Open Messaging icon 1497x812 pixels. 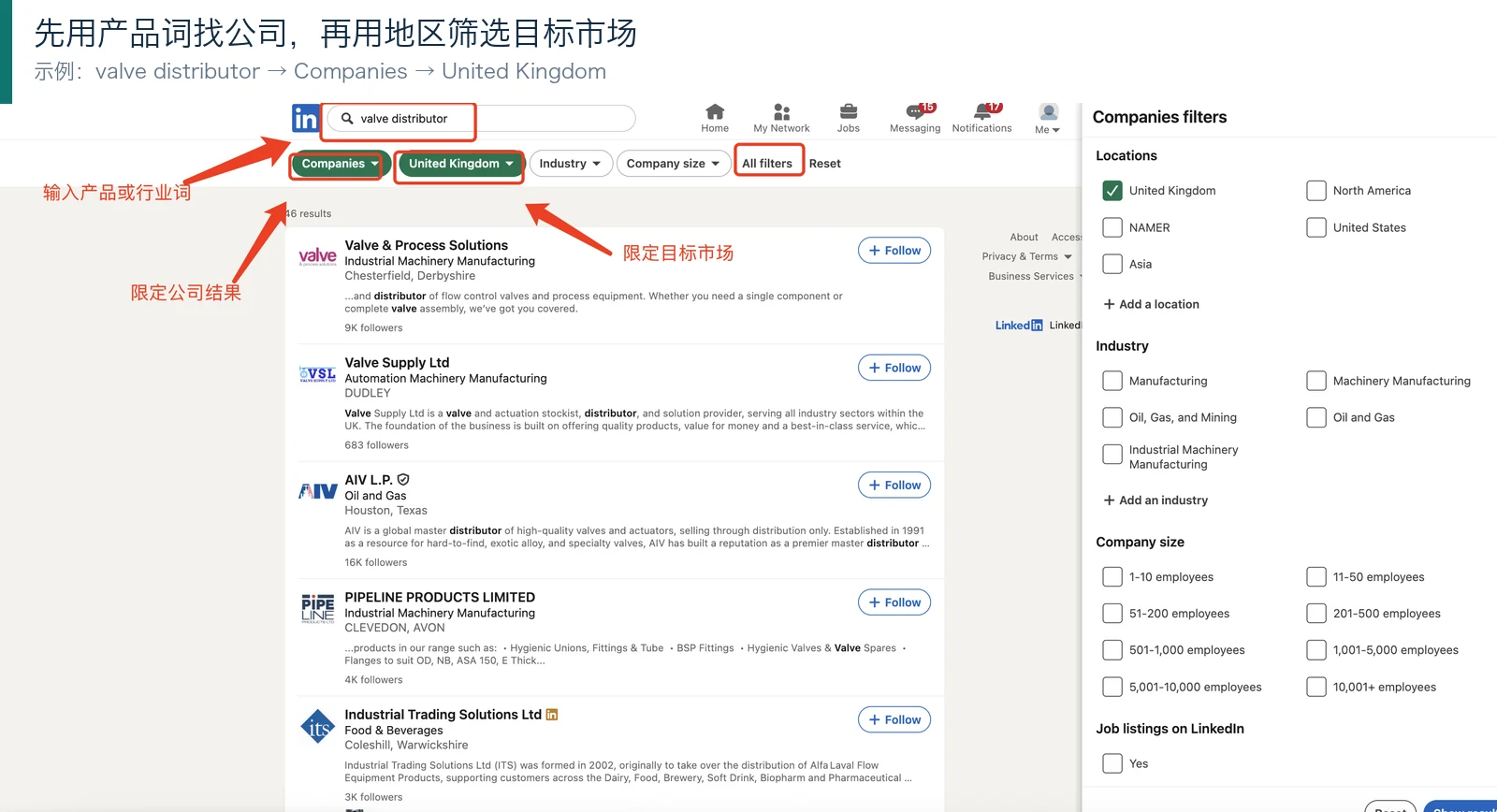[x=915, y=111]
